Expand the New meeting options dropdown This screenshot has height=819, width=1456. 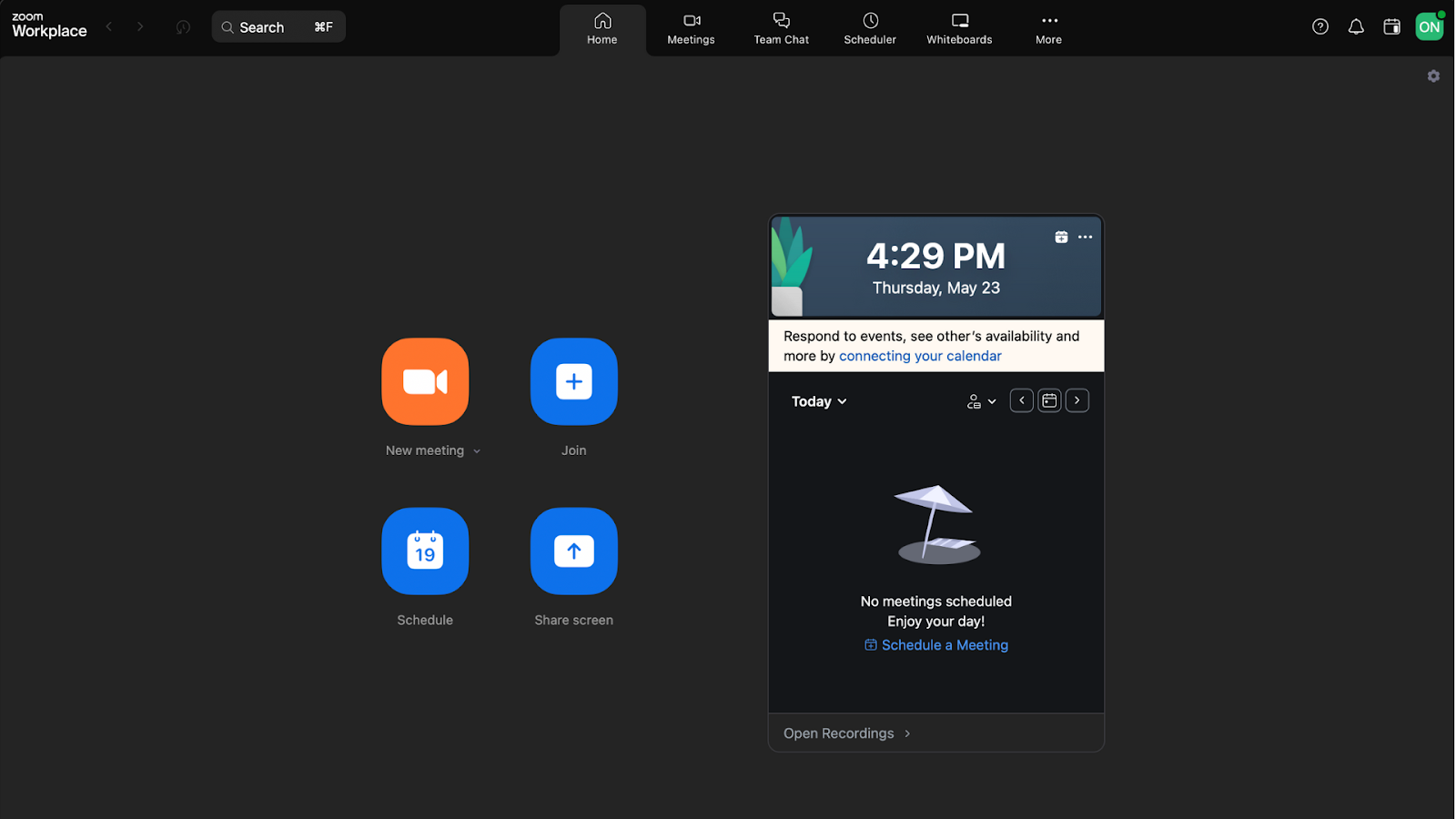(x=478, y=450)
